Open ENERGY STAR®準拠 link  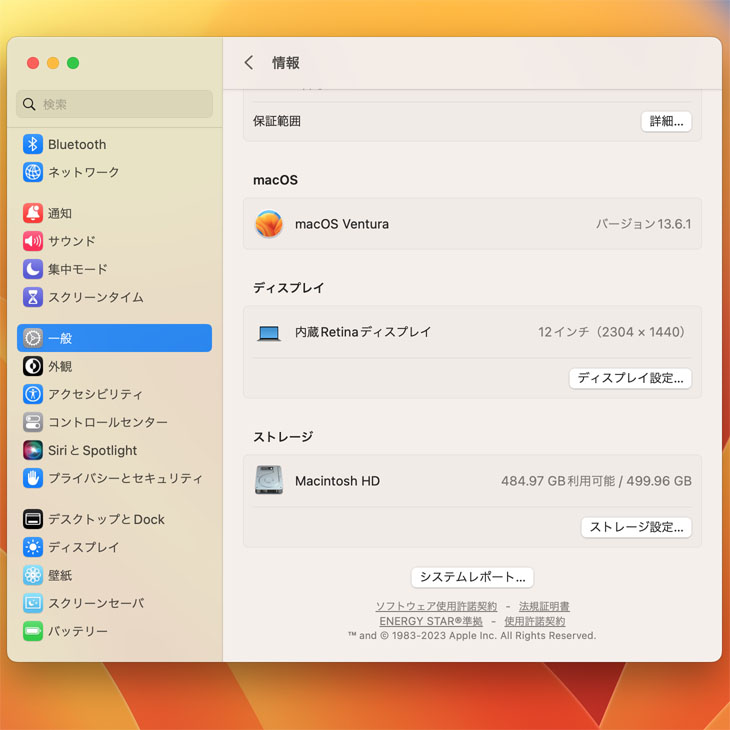[x=431, y=622]
